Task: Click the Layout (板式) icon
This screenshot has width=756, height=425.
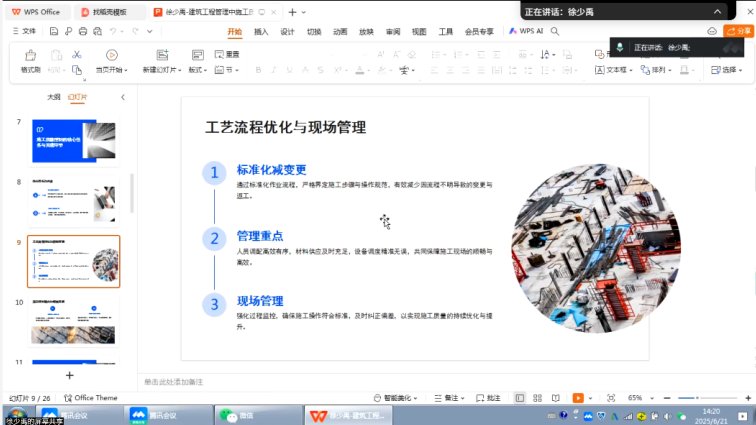Action: pos(198,55)
